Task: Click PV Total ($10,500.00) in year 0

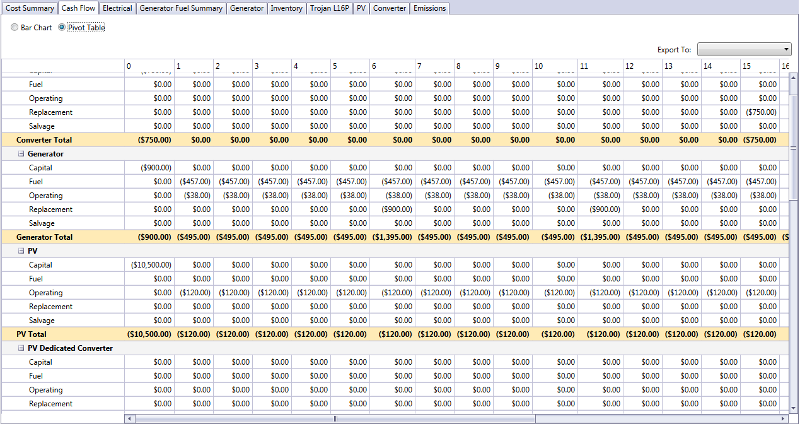Action: [x=149, y=334]
